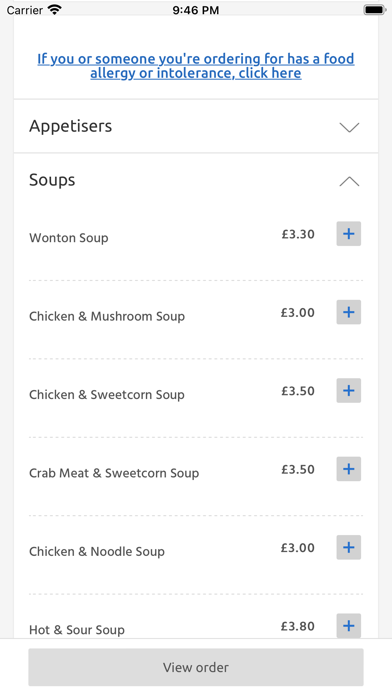The image size is (392, 696).
Task: Click the View order button
Action: pyautogui.click(x=196, y=667)
